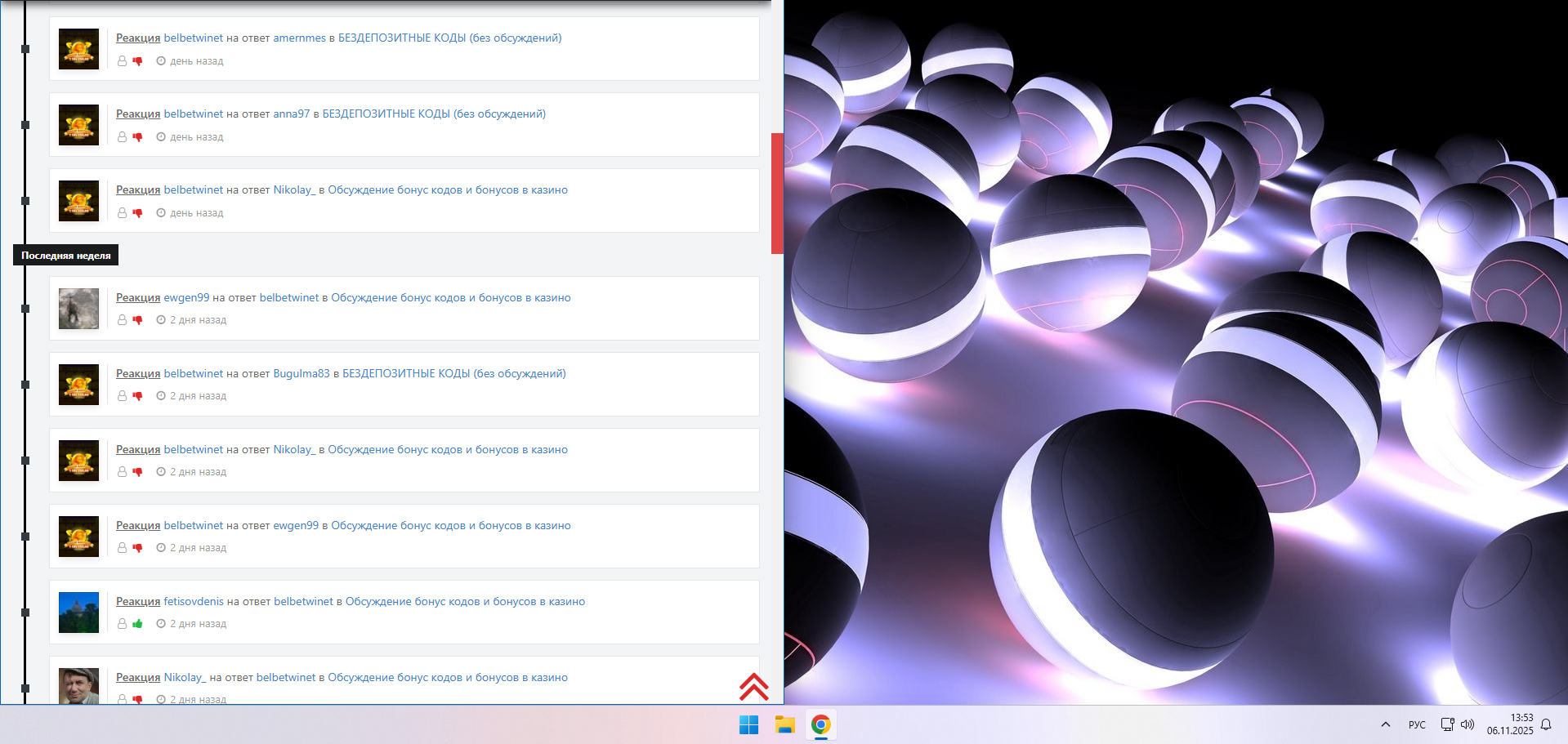The height and width of the screenshot is (744, 1568).
Task: Click the 'Последняя неделя' timeline label
Action: (65, 256)
